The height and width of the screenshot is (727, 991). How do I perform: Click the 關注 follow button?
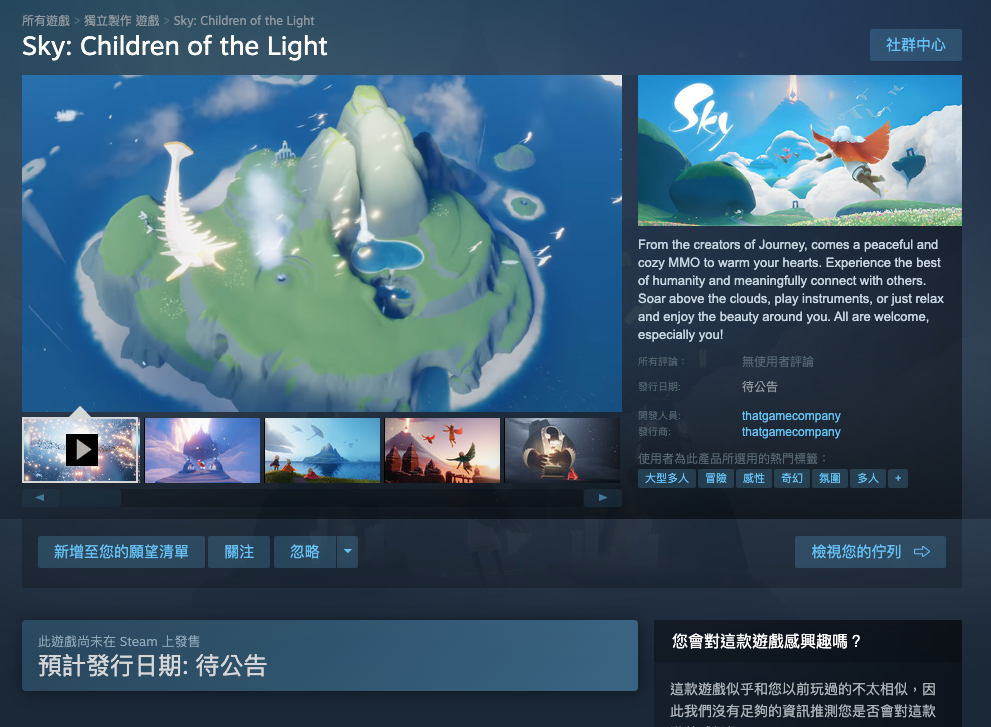(239, 552)
